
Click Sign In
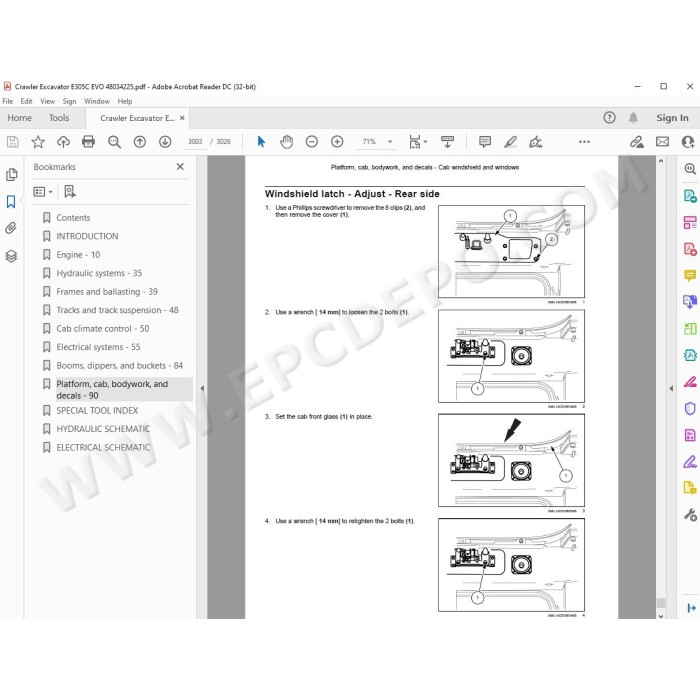pyautogui.click(x=672, y=118)
